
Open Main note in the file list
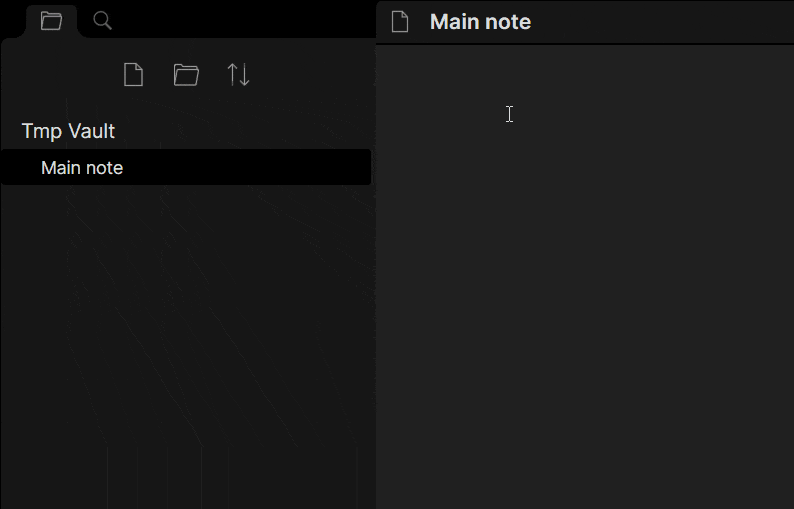[186, 168]
